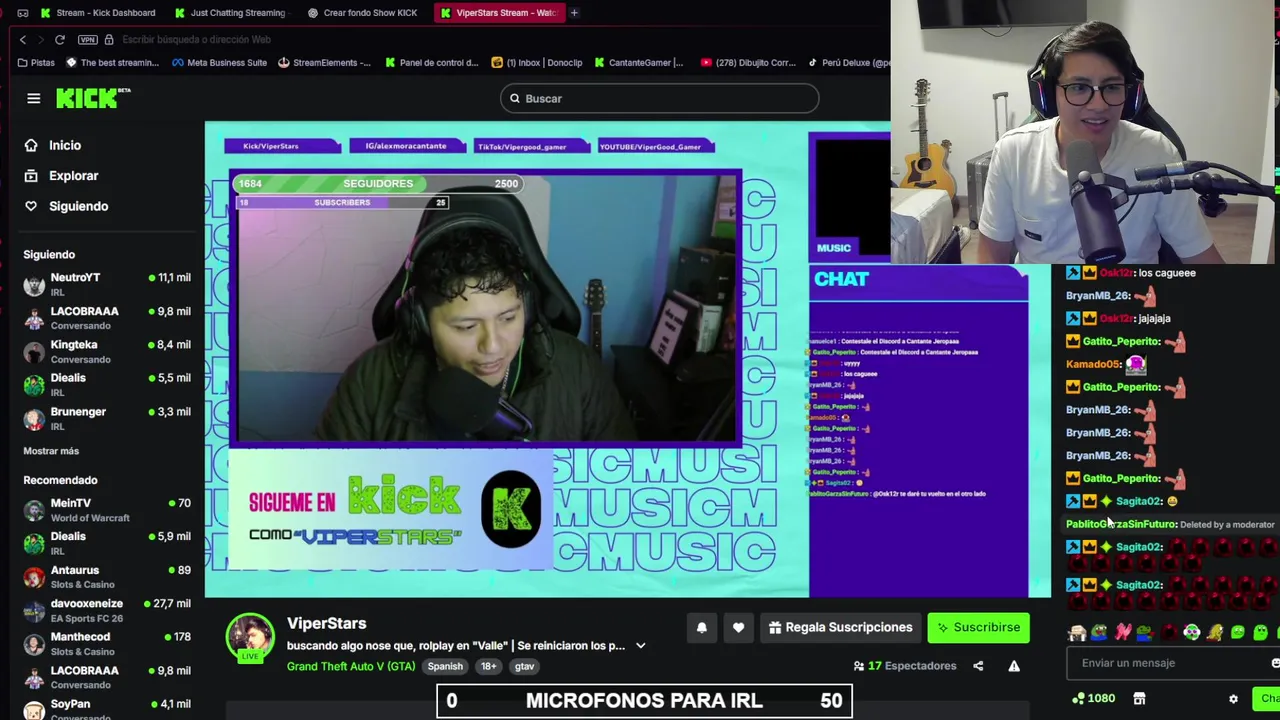The width and height of the screenshot is (1280, 720).
Task: Click the browser back arrow
Action: click(23, 39)
